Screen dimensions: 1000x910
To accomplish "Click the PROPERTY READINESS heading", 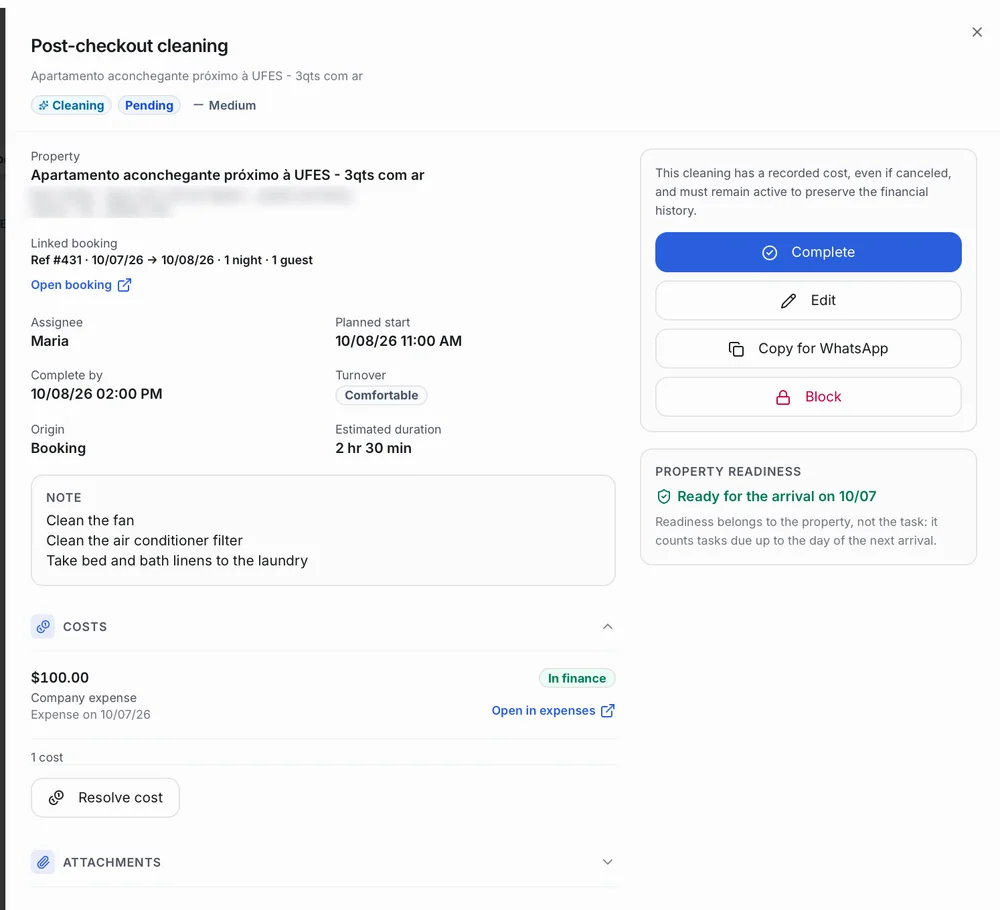I will 728,471.
